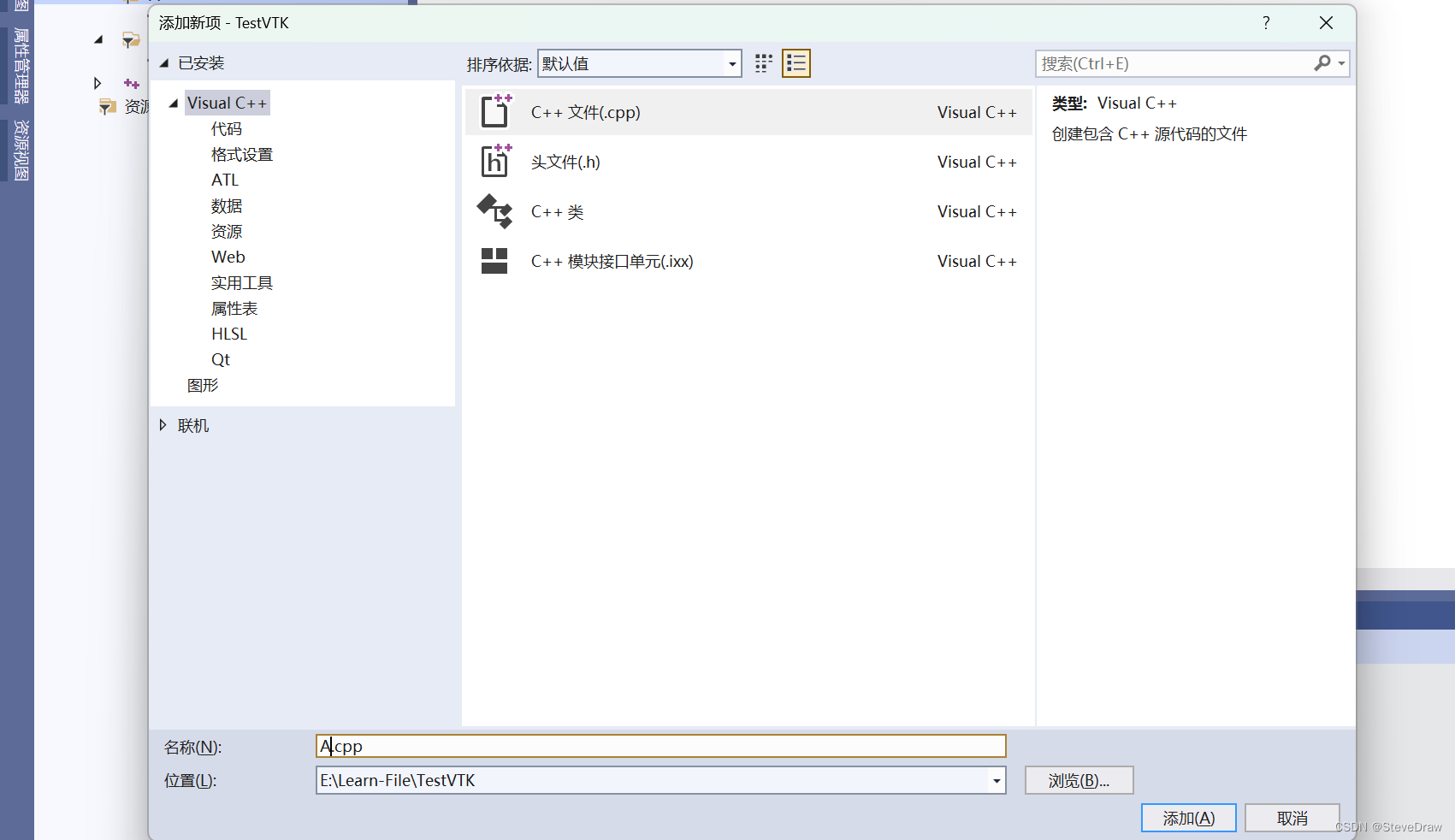Open the 排序依据 默认值 dropdown
This screenshot has height=840, width=1455.
pyautogui.click(x=639, y=63)
